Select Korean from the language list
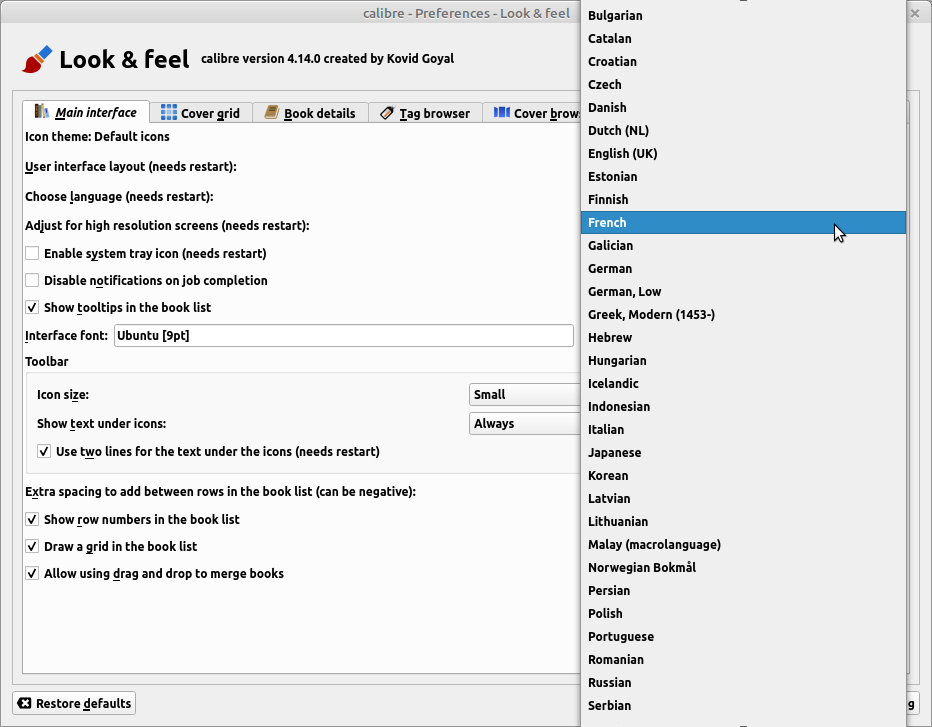This screenshot has height=727, width=932. pyautogui.click(x=743, y=476)
